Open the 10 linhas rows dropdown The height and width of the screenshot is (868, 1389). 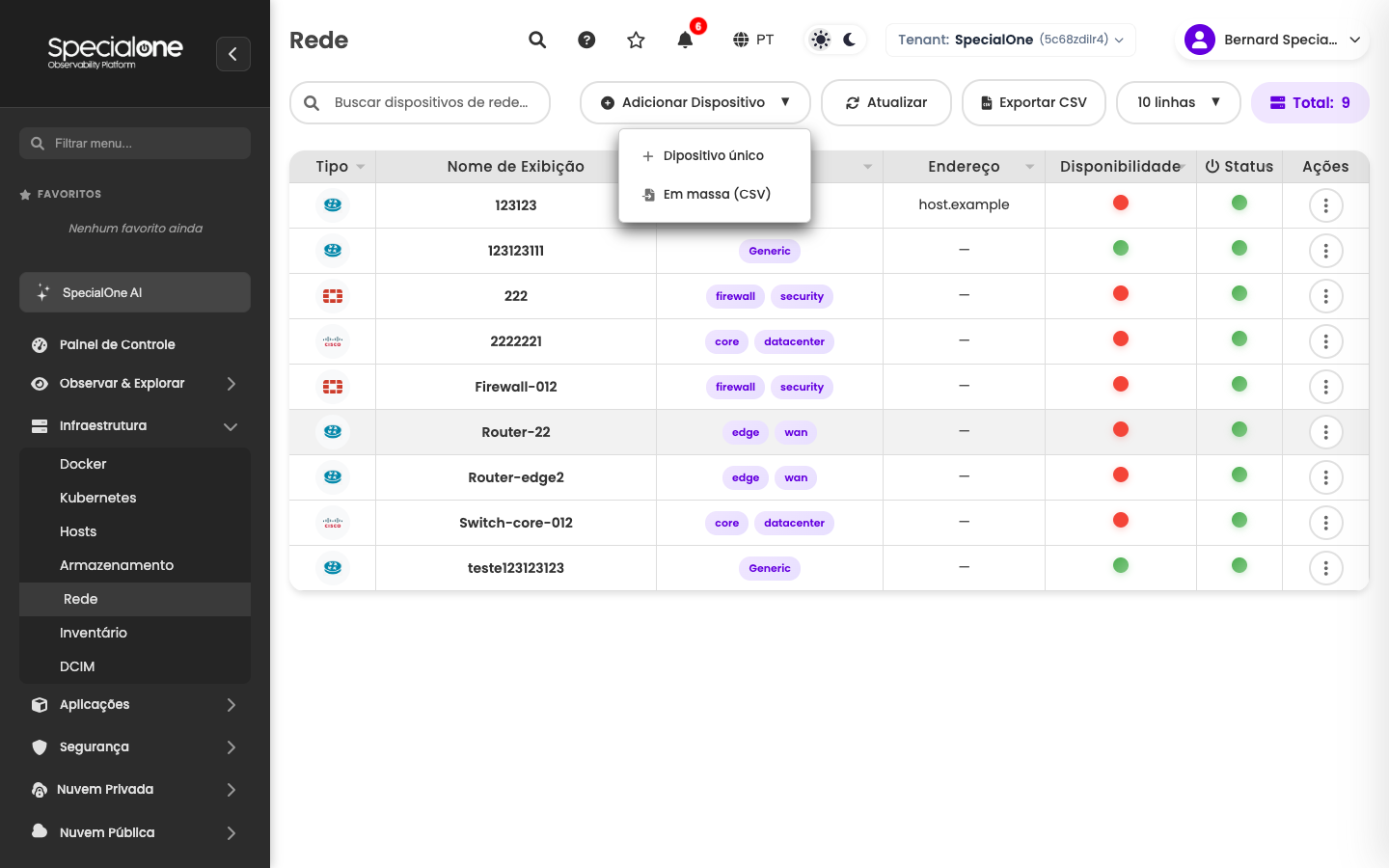point(1178,102)
